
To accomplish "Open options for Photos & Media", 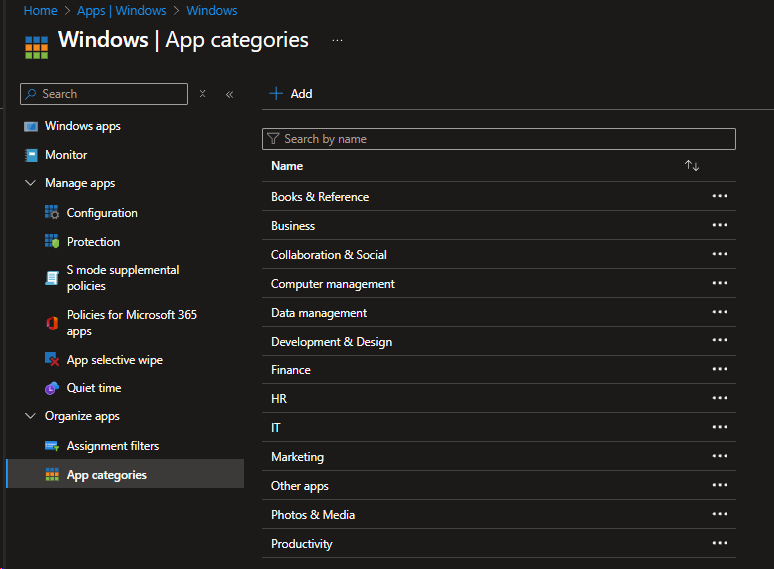I will click(x=720, y=514).
